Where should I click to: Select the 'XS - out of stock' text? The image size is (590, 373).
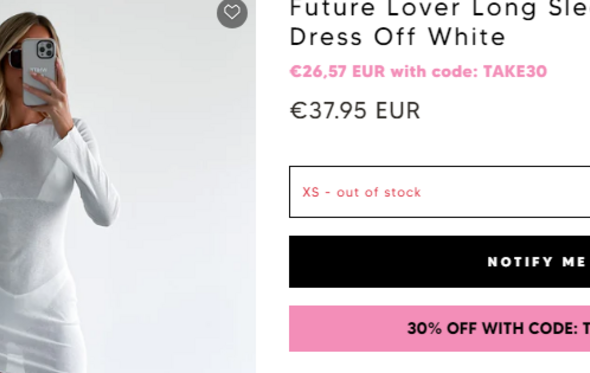[362, 192]
